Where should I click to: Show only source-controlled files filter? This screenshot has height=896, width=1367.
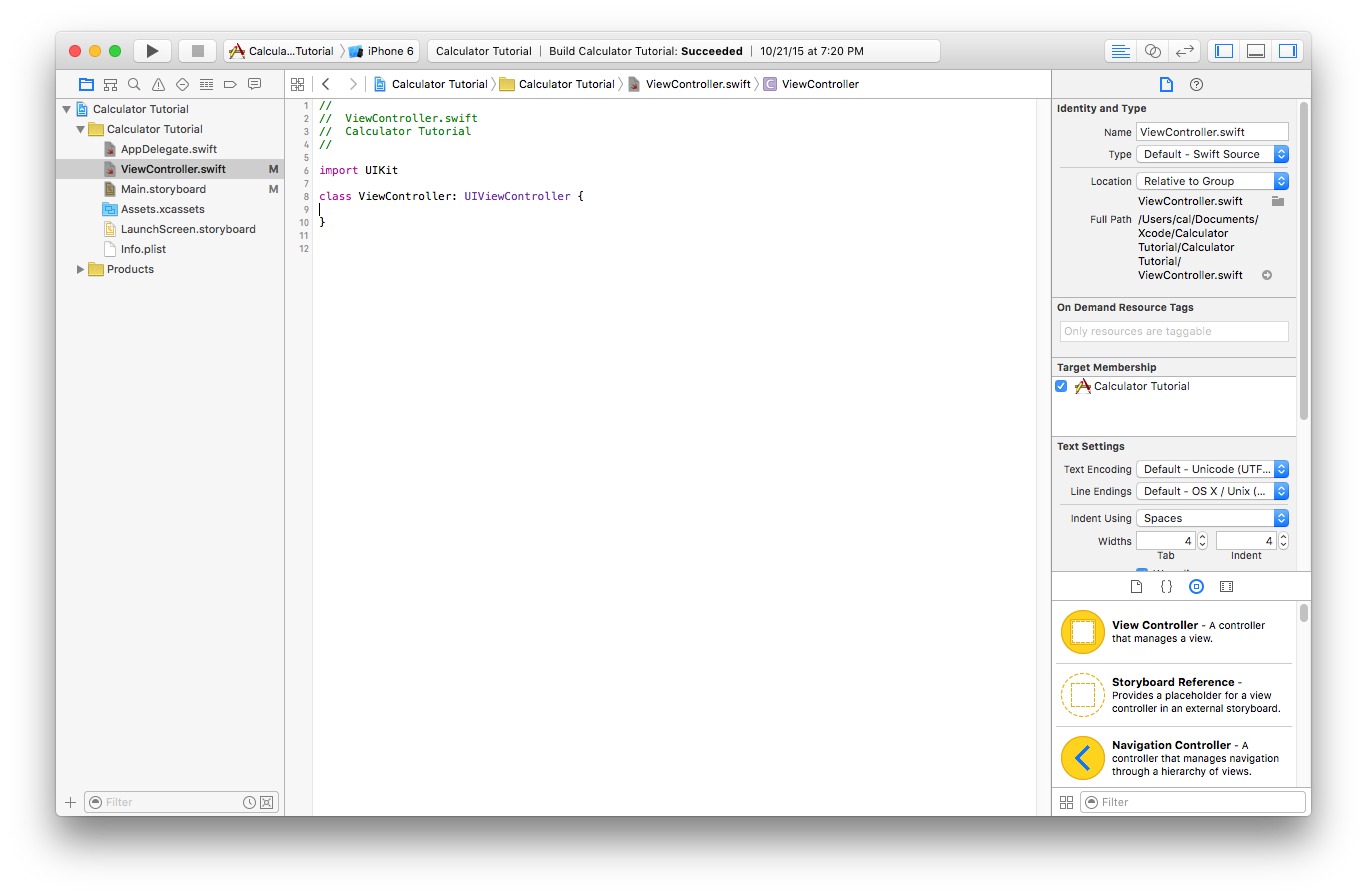point(266,802)
